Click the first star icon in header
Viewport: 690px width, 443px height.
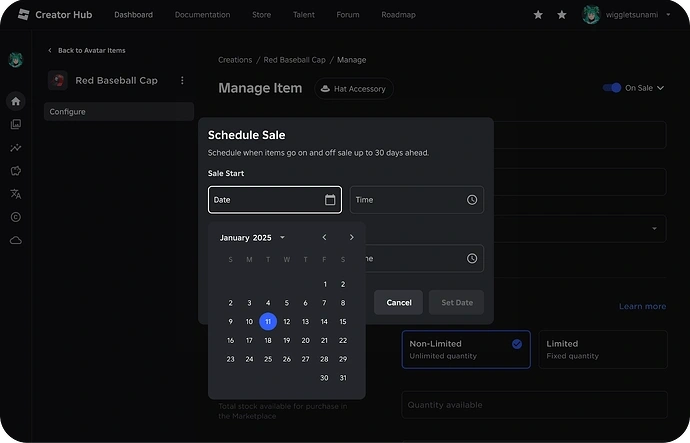(x=538, y=15)
